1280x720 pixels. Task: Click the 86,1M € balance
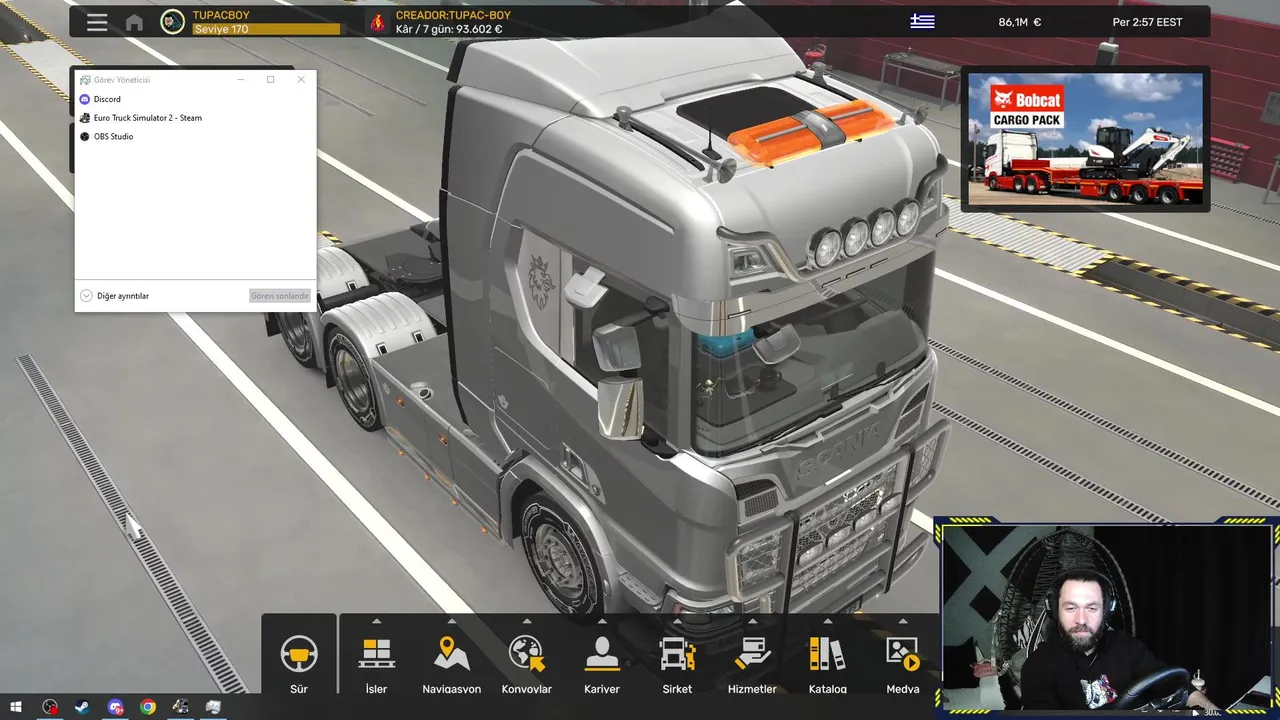pos(1019,22)
